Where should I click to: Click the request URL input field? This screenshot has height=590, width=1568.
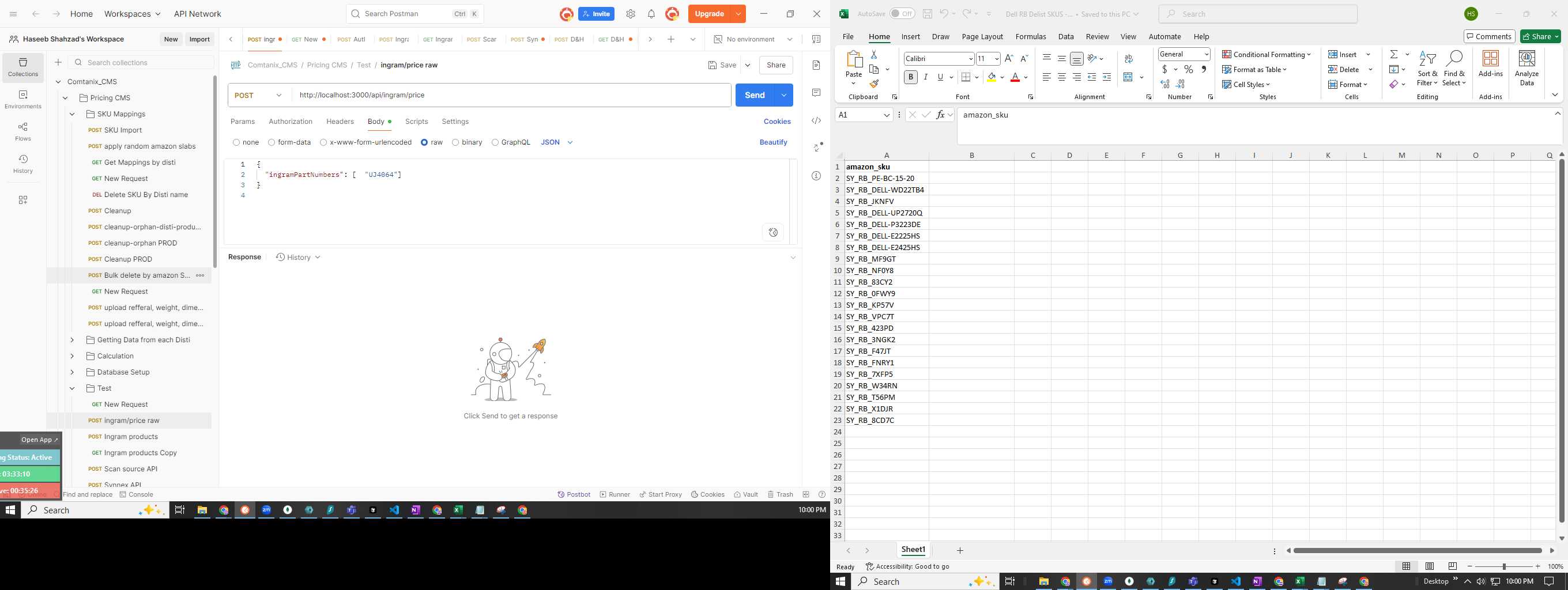pos(511,96)
